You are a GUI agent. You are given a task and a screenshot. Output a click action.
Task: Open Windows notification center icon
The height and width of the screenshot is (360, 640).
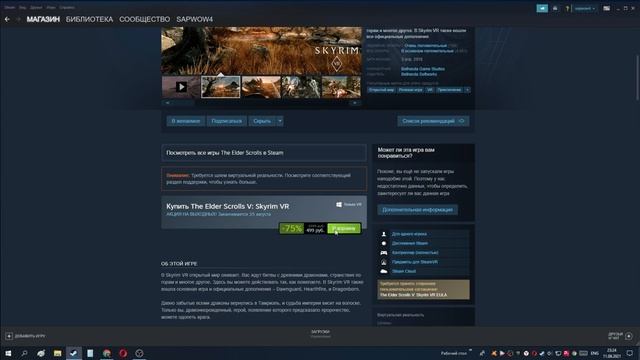(x=629, y=353)
